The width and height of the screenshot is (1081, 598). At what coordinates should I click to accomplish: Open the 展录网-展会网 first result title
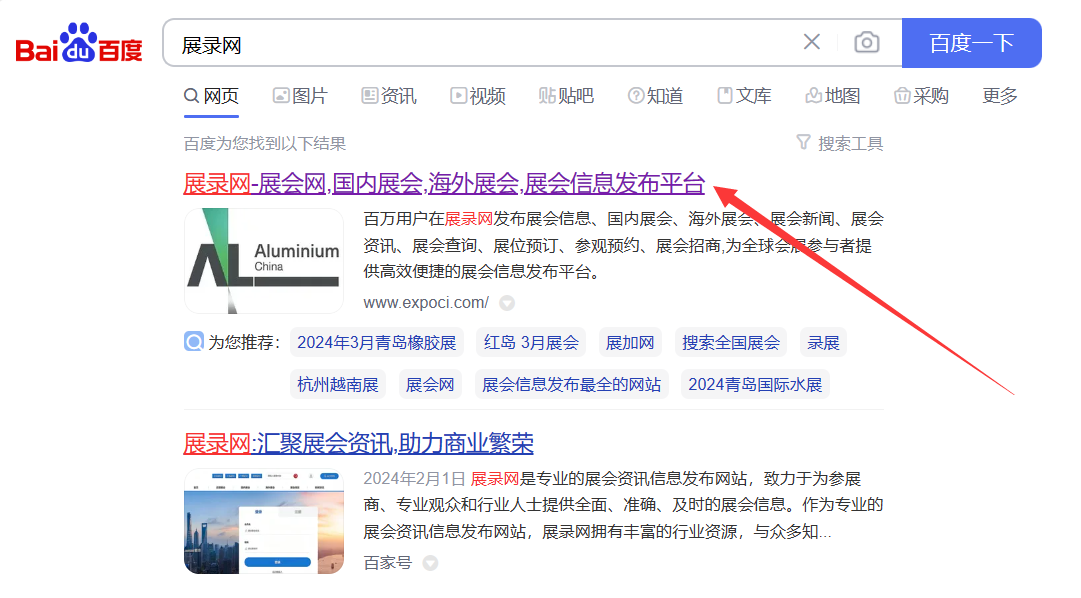444,183
